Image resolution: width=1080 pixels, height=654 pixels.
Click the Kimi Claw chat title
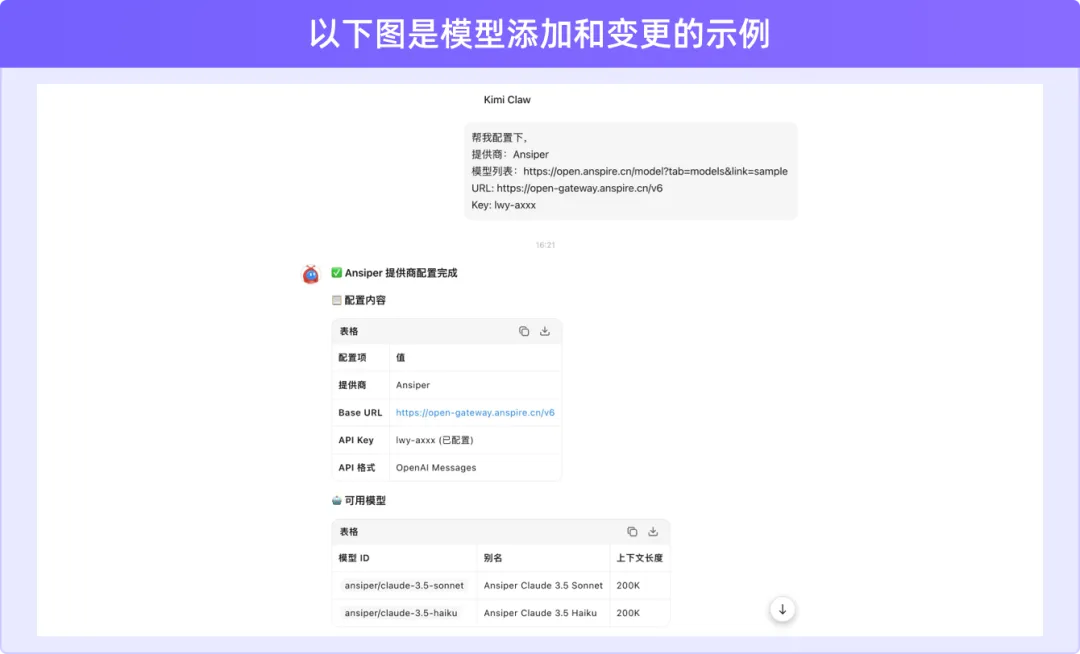507,100
